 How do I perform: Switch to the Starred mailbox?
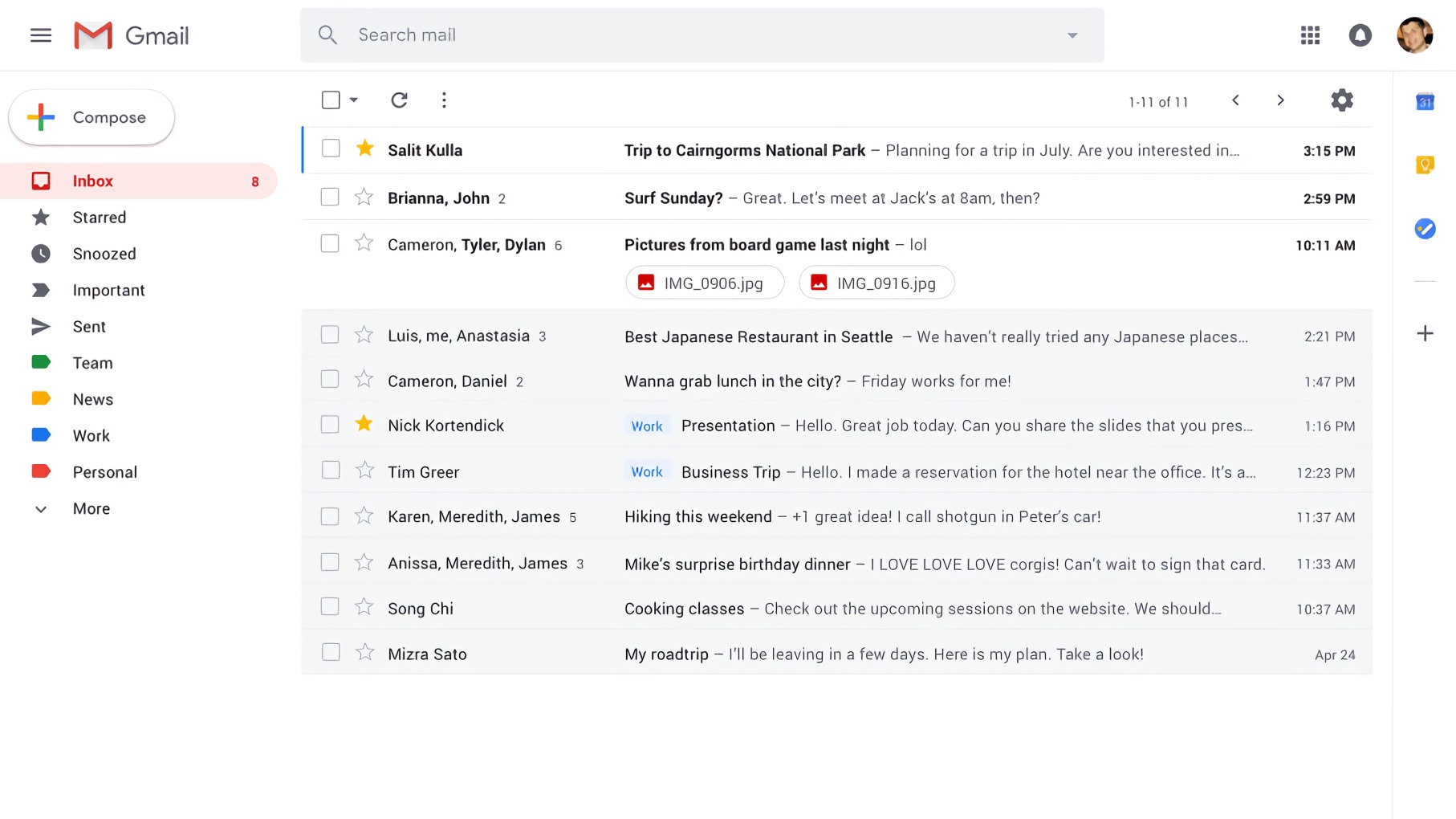(100, 217)
